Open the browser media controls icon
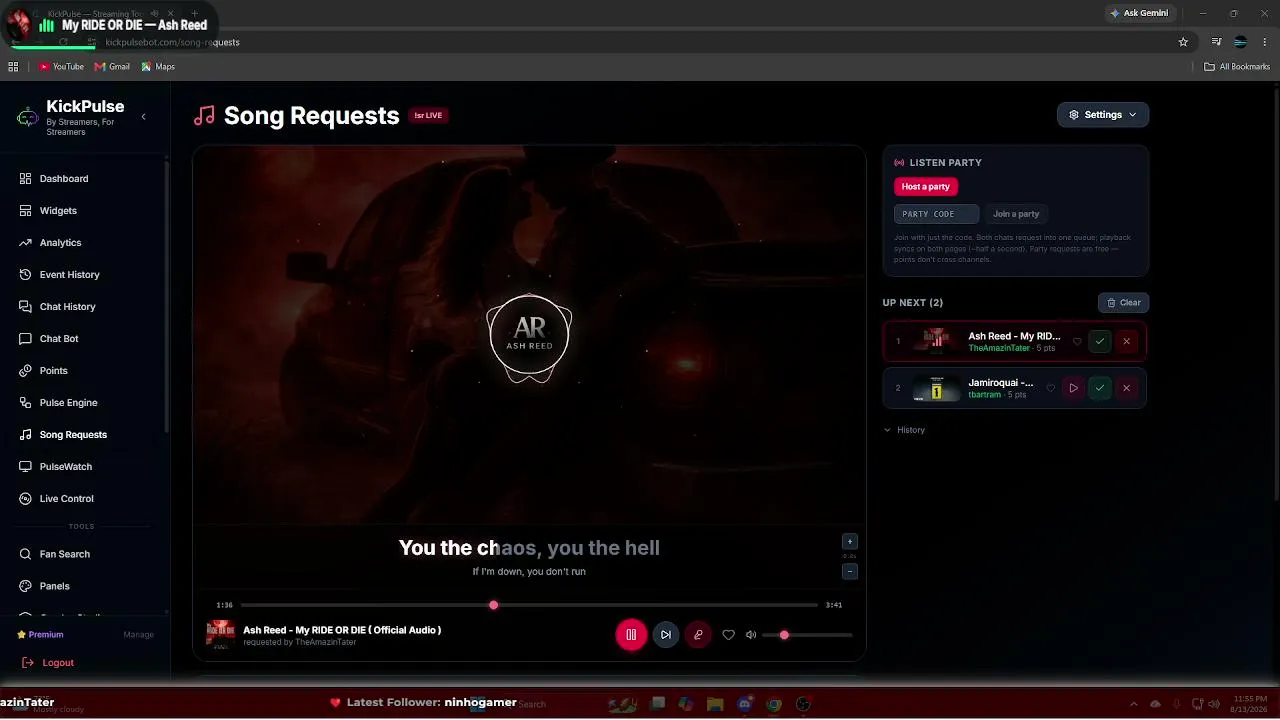This screenshot has width=1280, height=720. [1216, 42]
